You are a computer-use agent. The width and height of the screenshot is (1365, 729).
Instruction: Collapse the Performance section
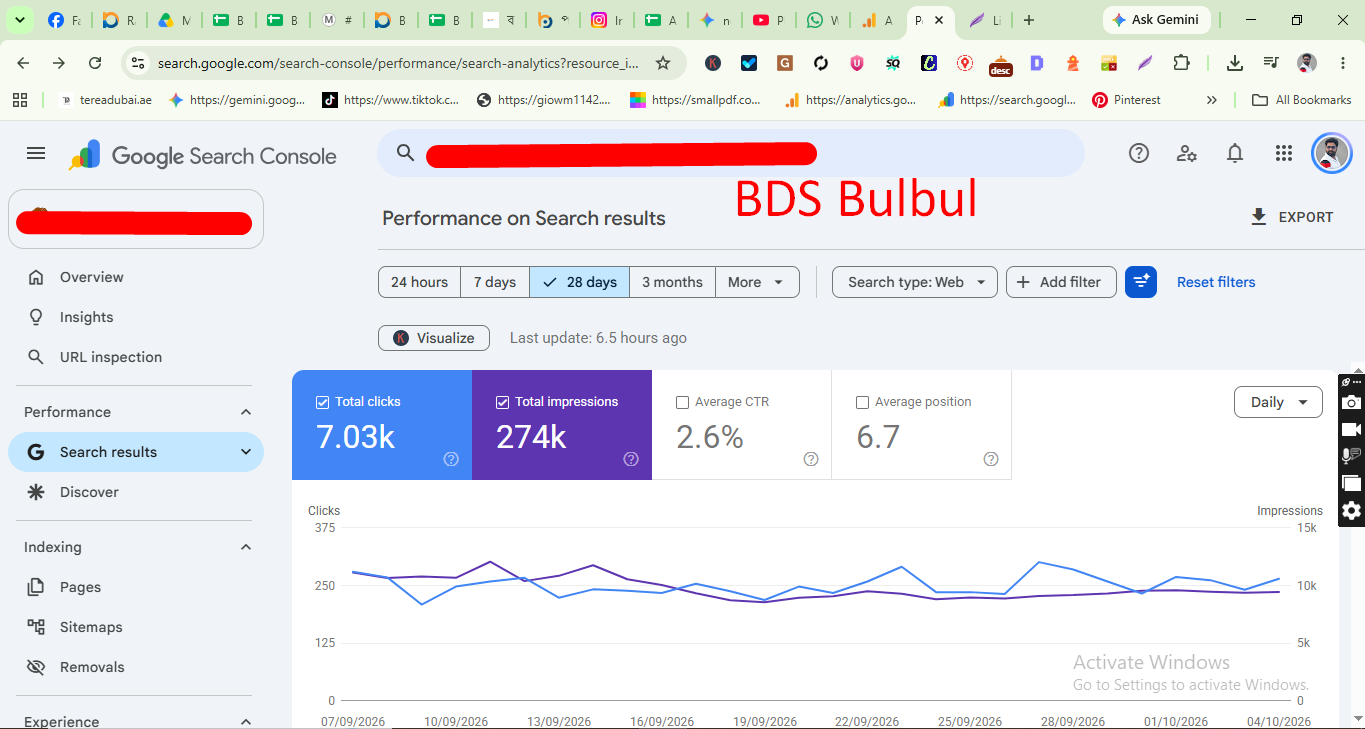pos(246,412)
